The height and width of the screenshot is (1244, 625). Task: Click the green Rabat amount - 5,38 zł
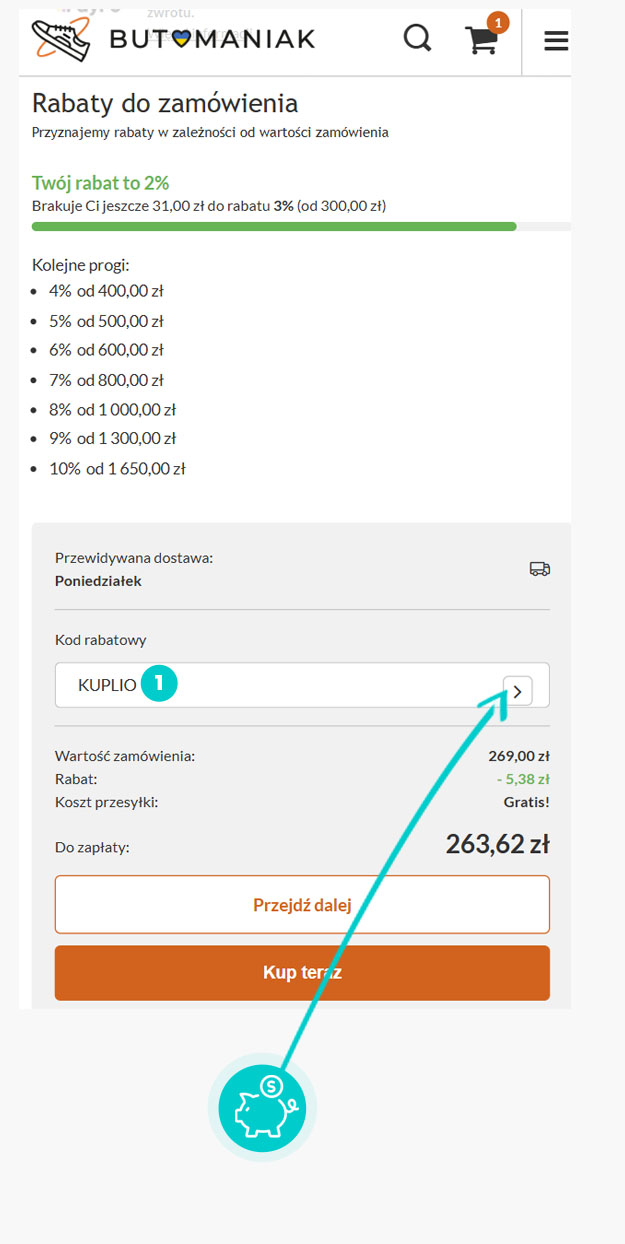pyautogui.click(x=523, y=779)
